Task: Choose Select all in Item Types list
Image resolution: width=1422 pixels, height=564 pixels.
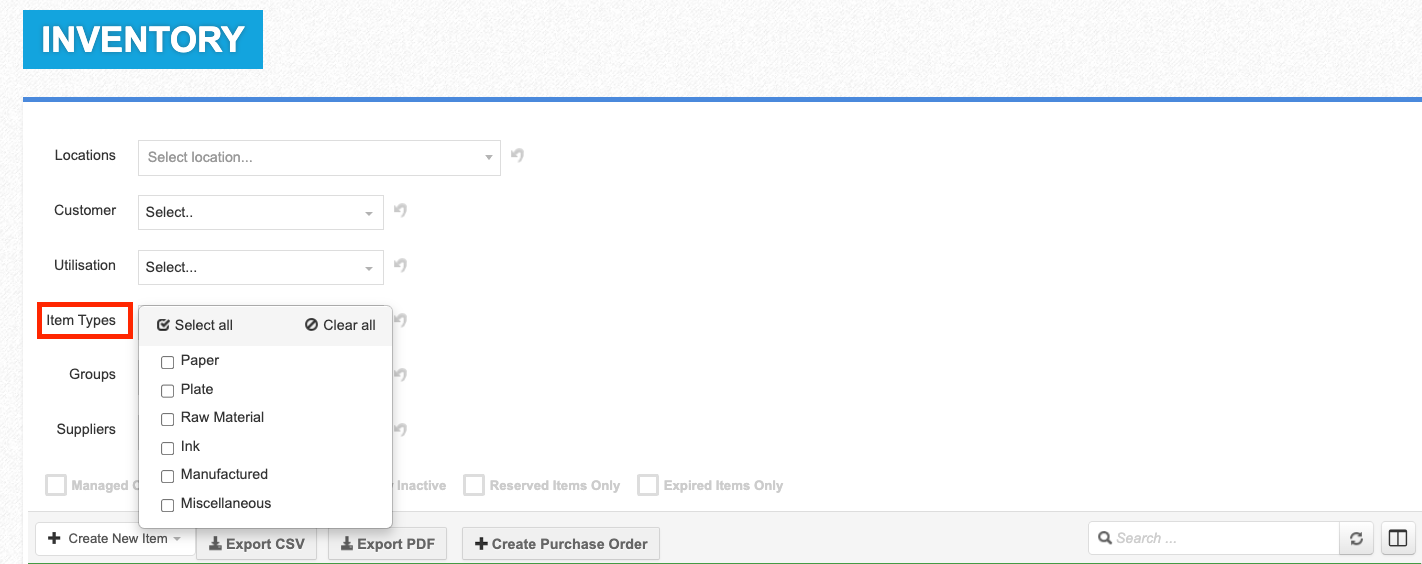Action: (195, 325)
